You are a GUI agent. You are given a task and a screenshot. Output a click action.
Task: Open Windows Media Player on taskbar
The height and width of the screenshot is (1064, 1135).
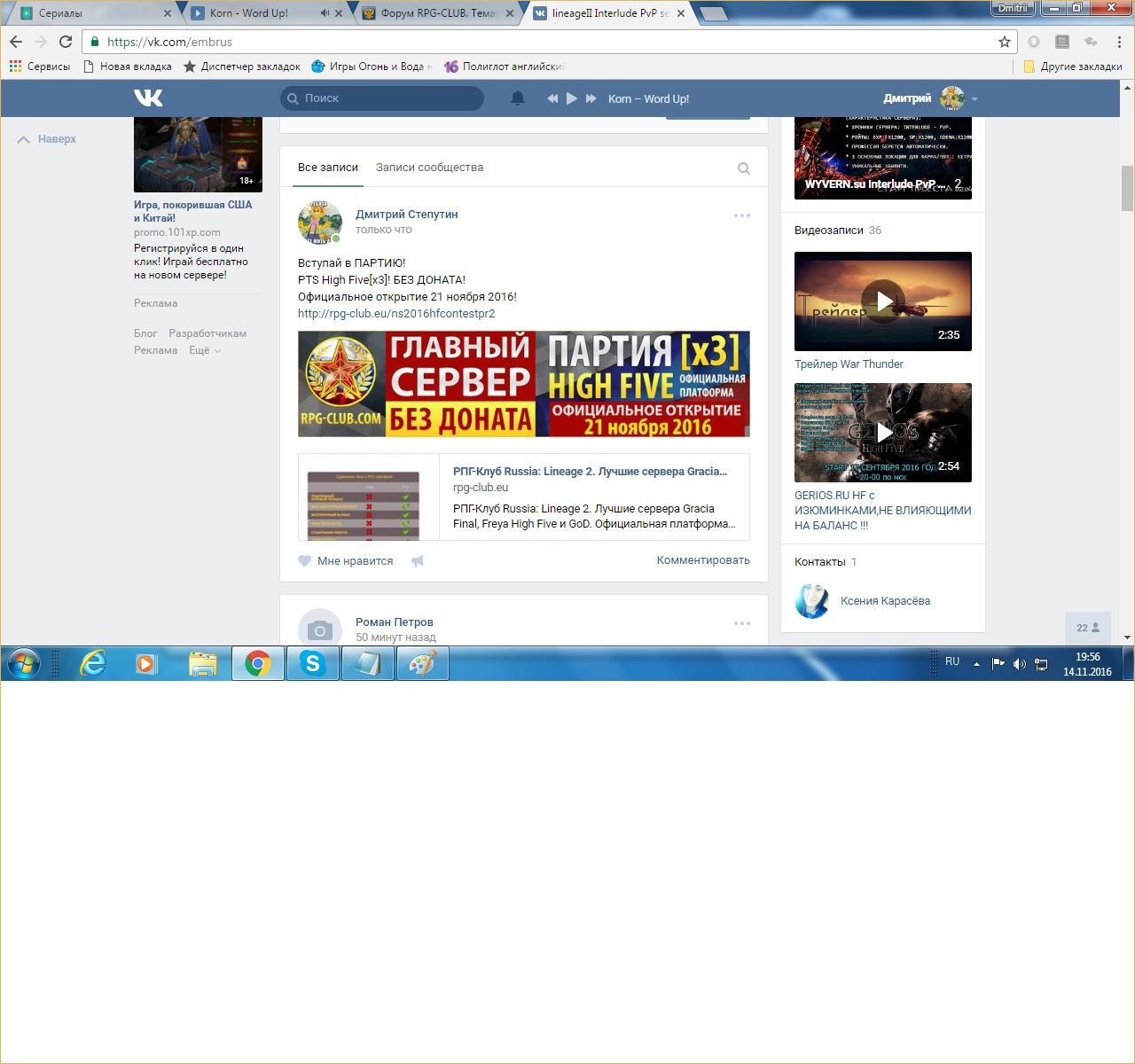point(146,663)
